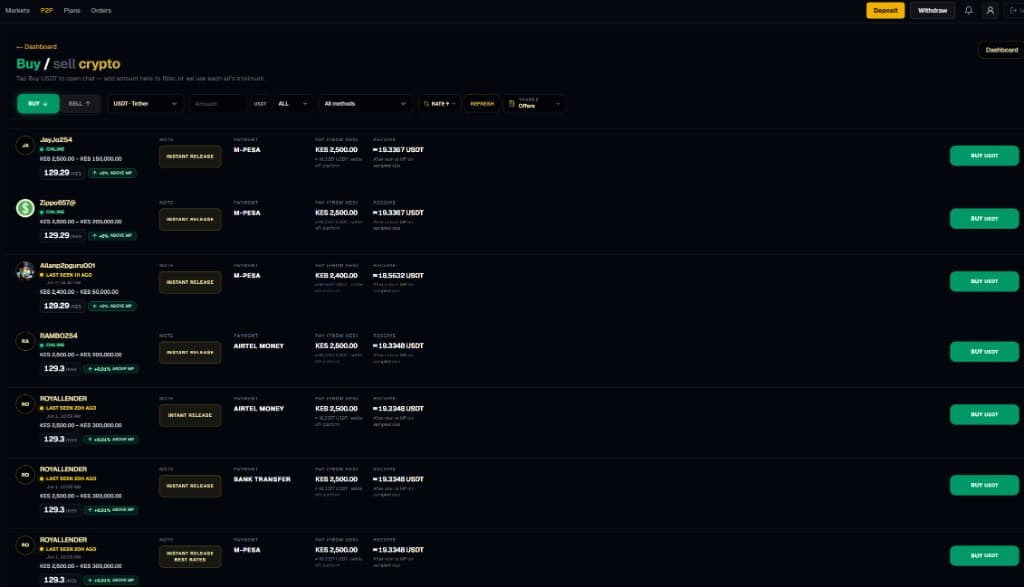Click trader name Zippo657@

click(x=57, y=202)
